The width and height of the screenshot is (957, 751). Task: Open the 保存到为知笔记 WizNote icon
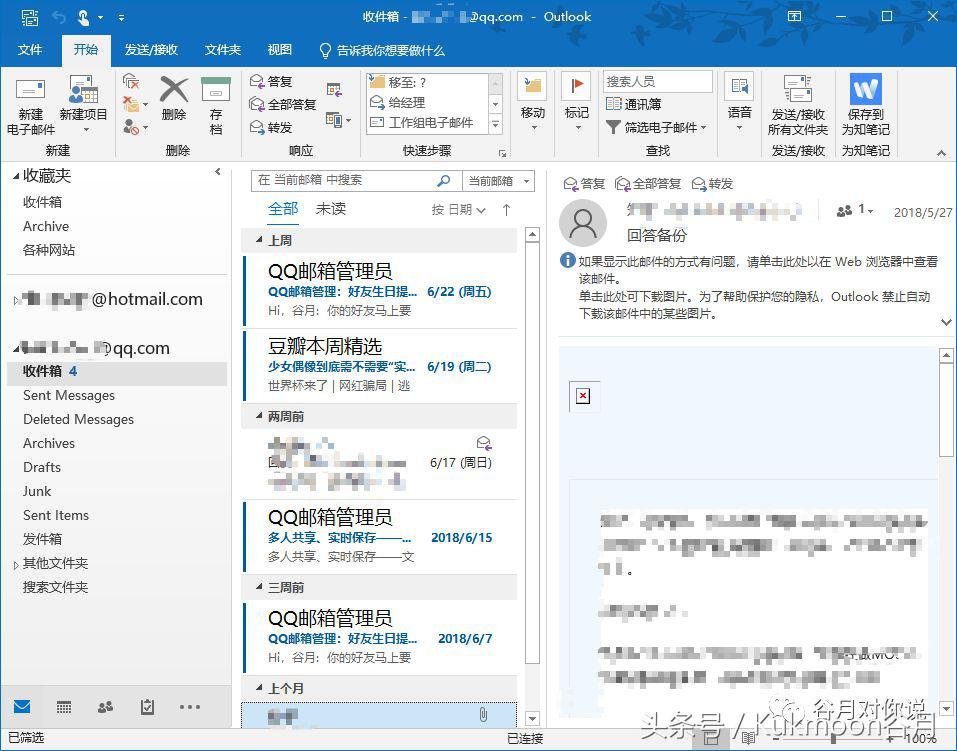(x=864, y=100)
